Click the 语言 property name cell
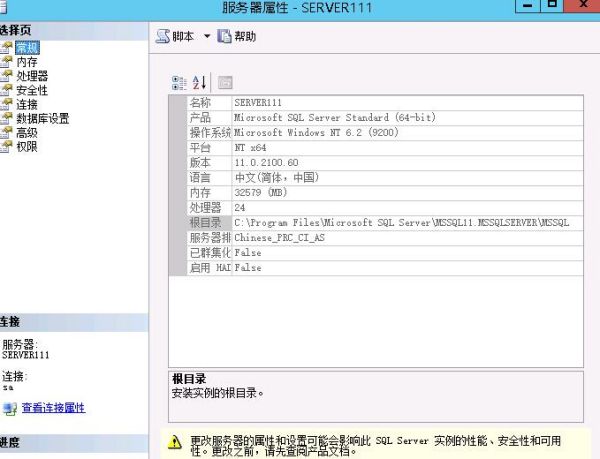 209,177
